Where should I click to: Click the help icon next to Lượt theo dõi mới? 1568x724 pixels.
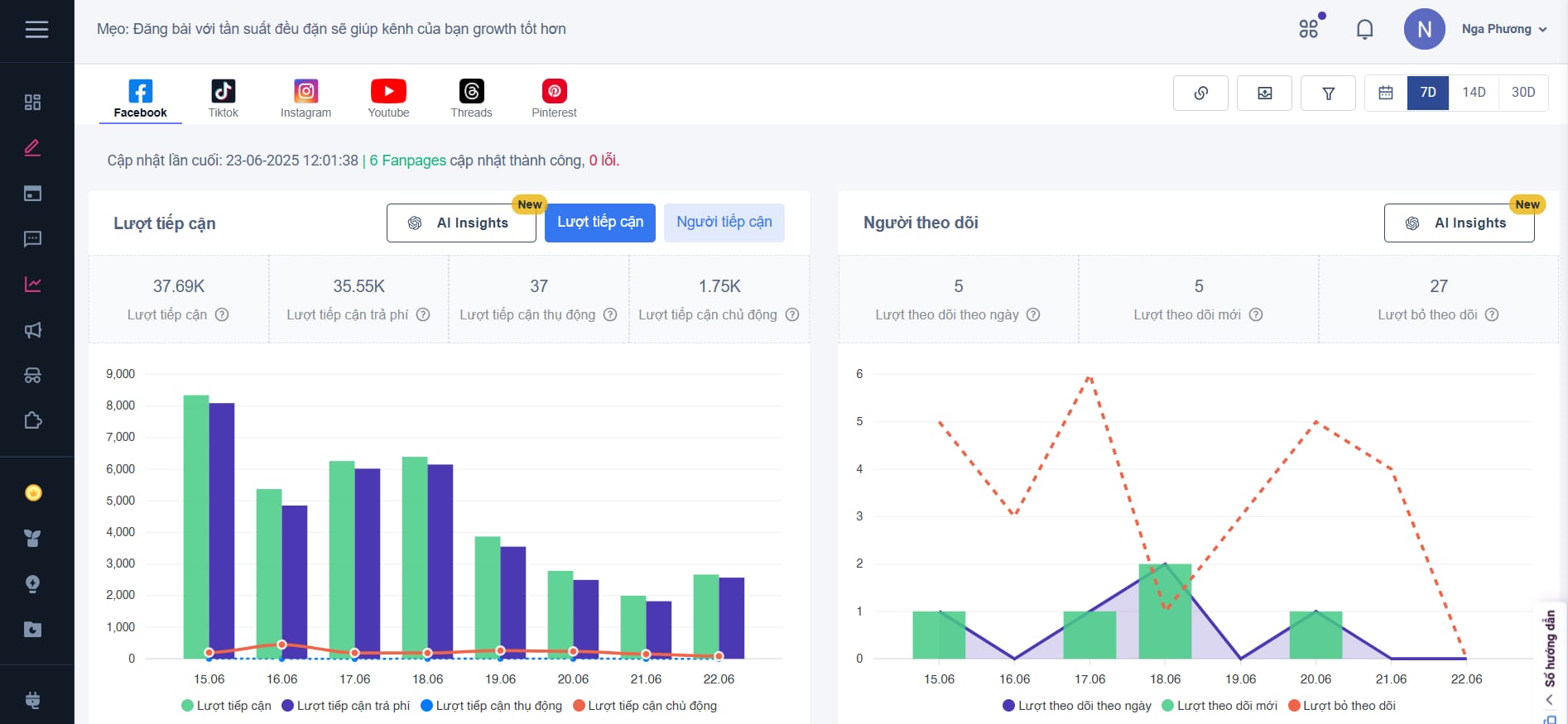[1256, 314]
